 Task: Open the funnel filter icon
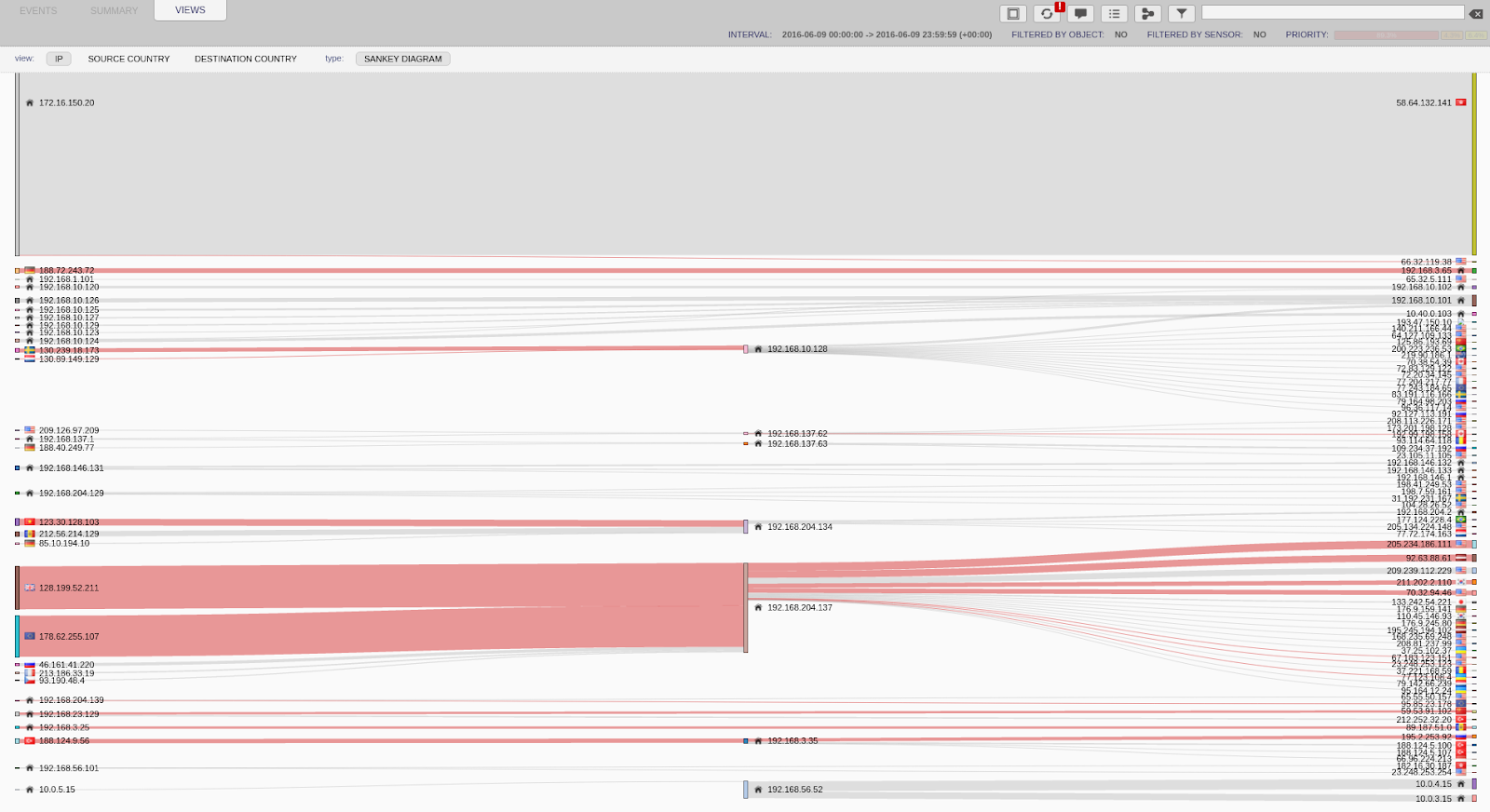coord(1181,13)
